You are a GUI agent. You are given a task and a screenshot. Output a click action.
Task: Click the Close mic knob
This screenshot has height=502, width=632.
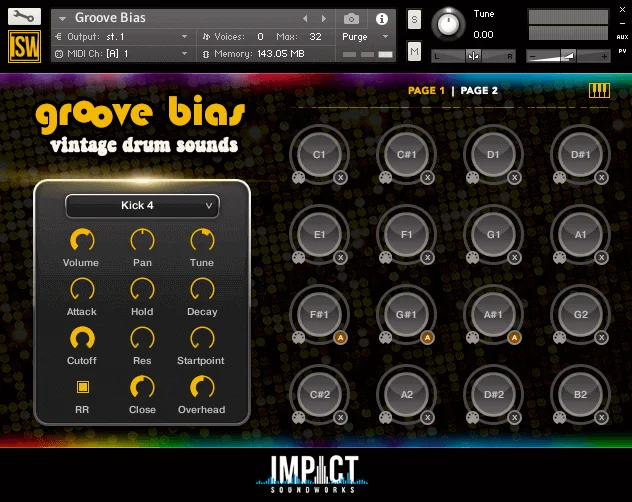[x=142, y=387]
